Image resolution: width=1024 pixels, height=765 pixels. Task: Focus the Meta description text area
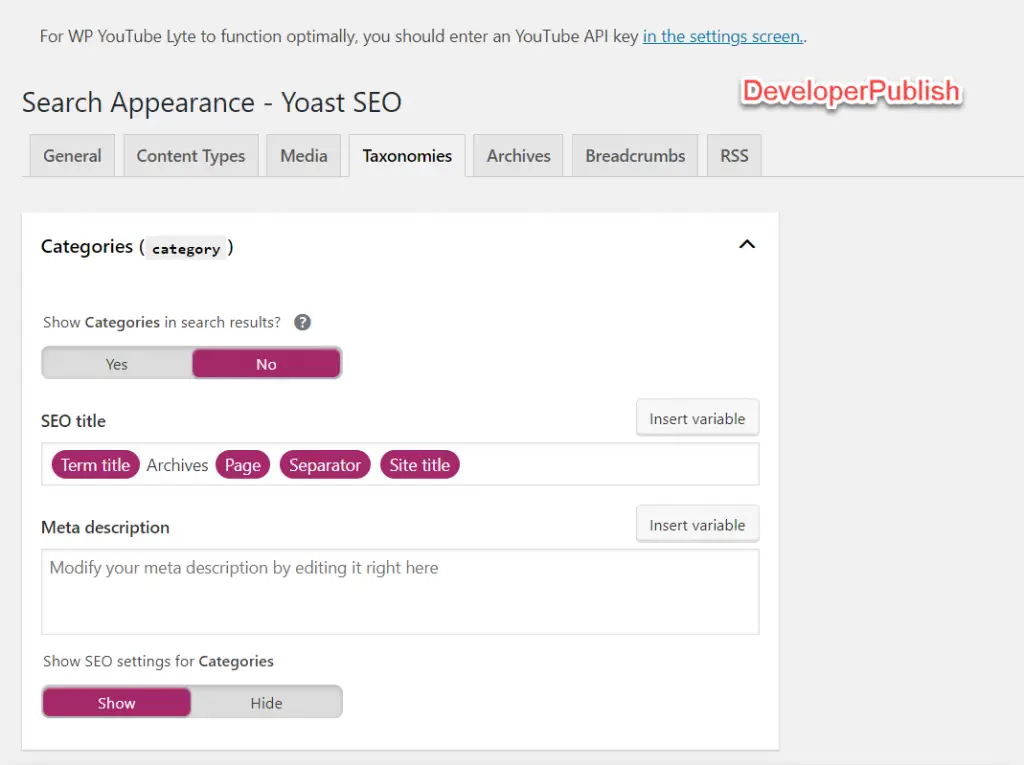click(400, 592)
